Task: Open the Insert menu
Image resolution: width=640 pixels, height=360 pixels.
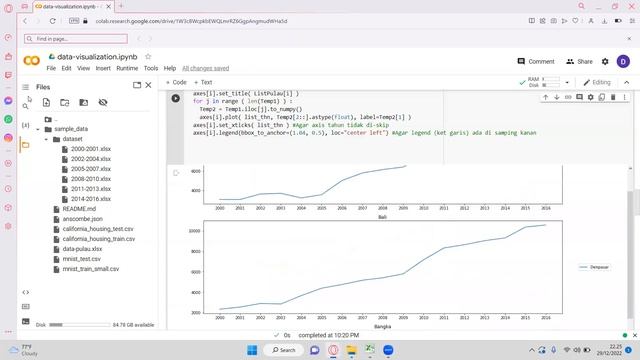Action: (103, 68)
